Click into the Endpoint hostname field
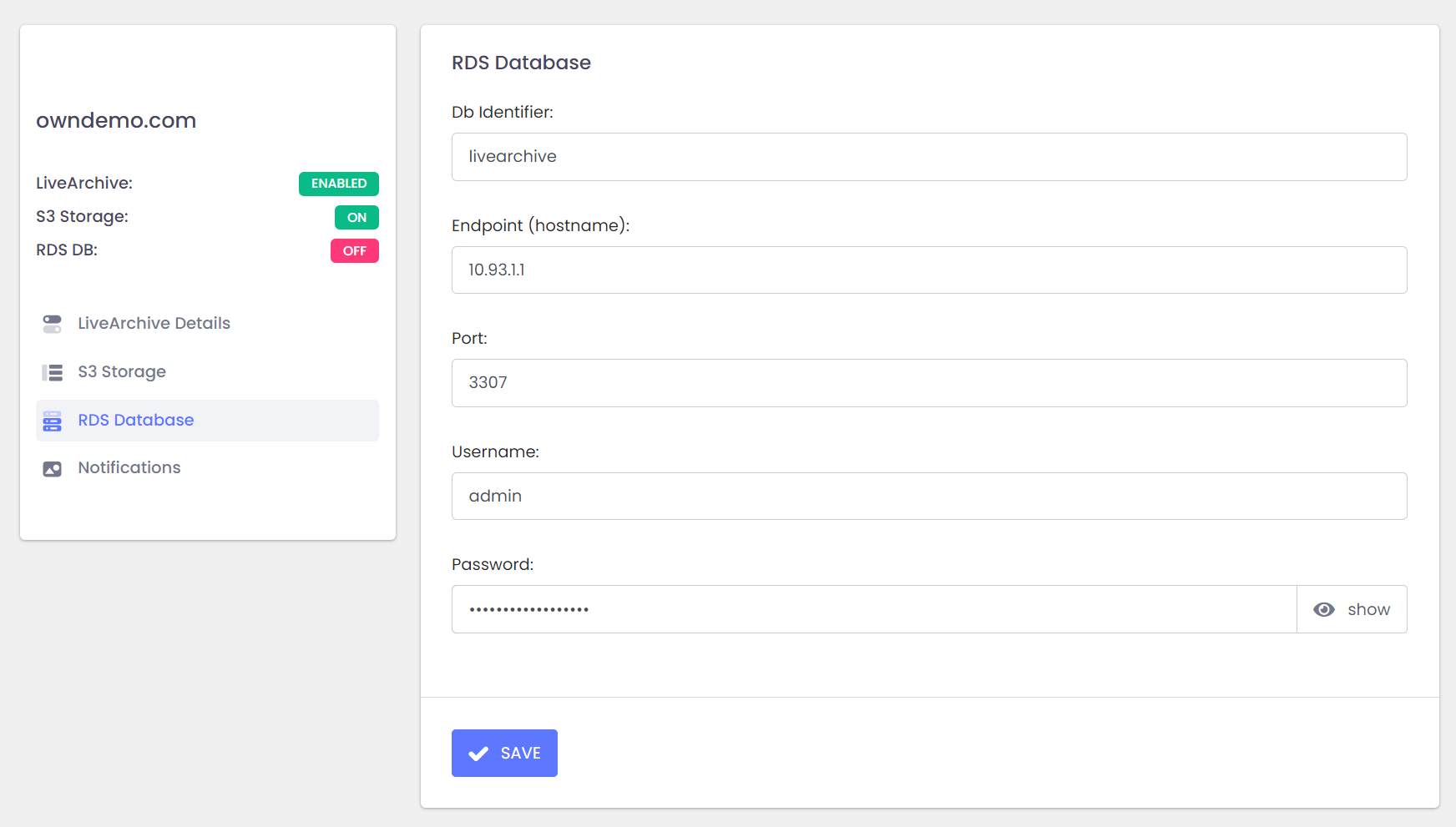 click(928, 270)
